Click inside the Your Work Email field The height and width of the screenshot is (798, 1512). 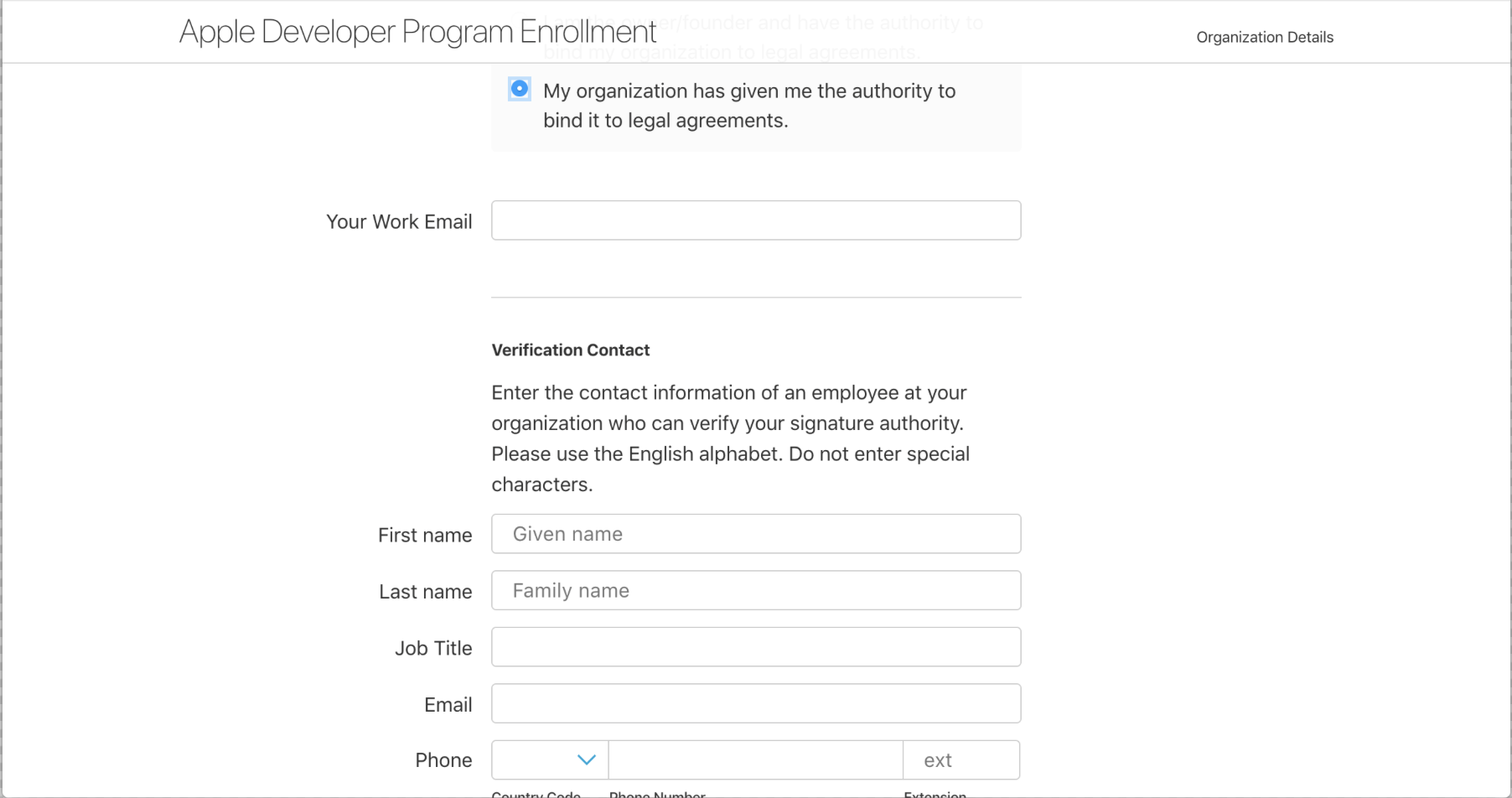point(754,220)
